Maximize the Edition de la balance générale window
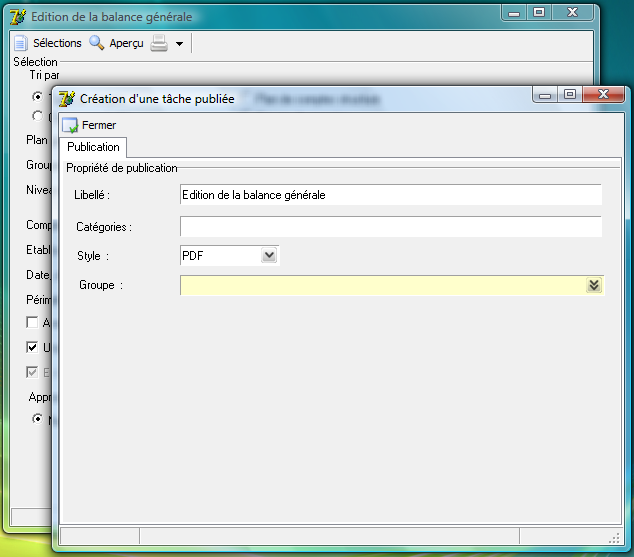634x557 pixels. (539, 13)
